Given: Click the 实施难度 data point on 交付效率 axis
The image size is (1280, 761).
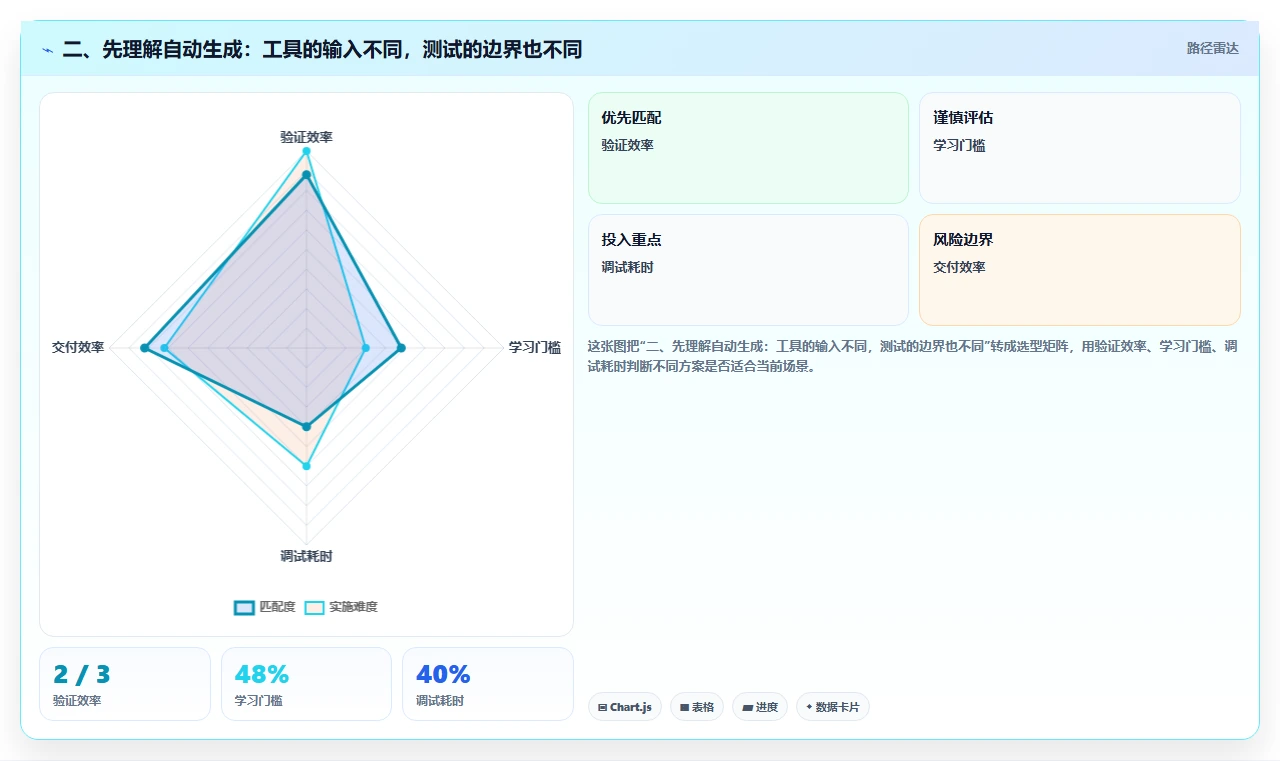Looking at the screenshot, I should [x=164, y=348].
